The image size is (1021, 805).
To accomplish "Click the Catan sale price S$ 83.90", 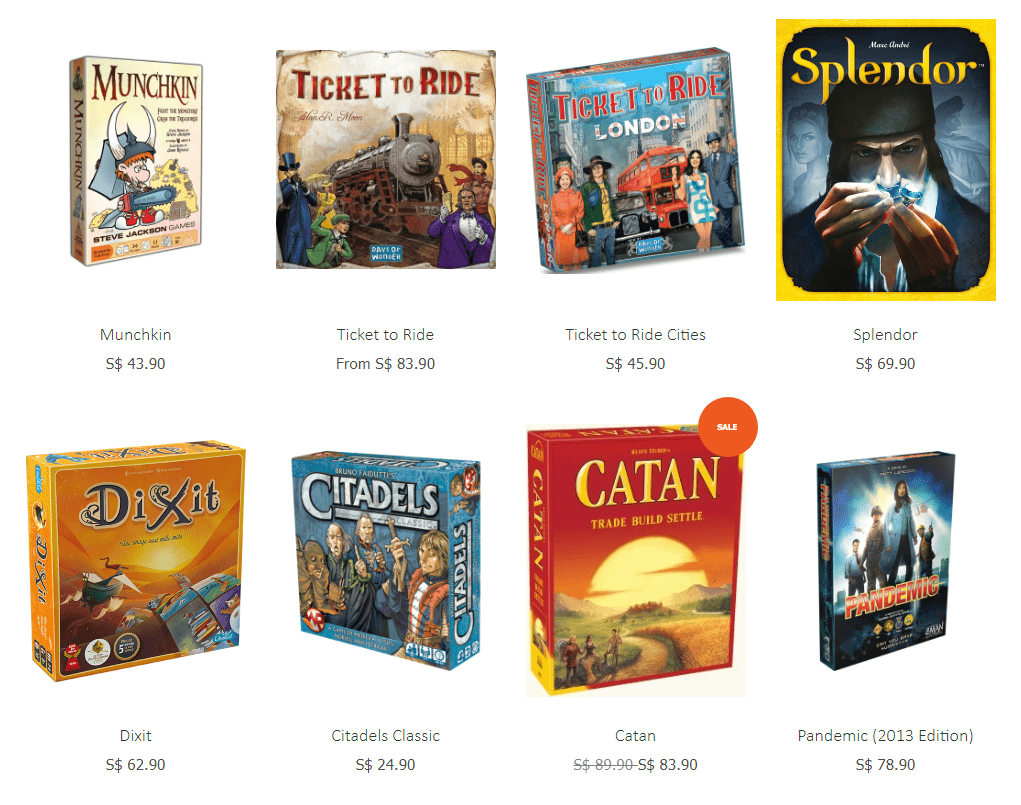I will coord(667,765).
